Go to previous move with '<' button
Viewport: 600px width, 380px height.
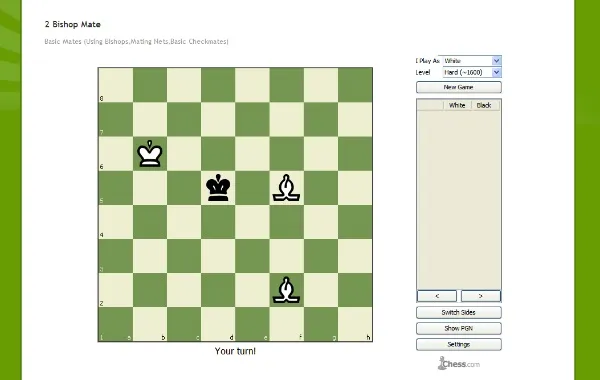pos(437,296)
